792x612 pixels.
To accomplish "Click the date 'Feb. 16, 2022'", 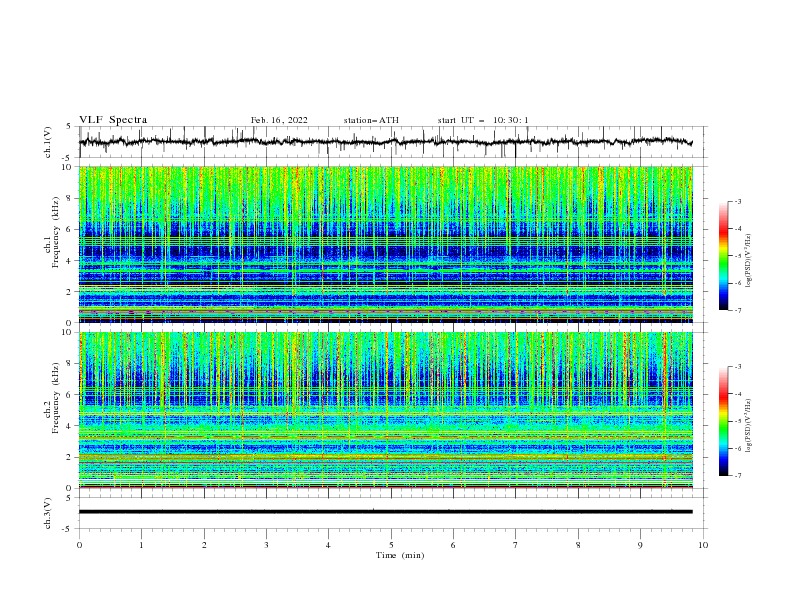I will (279, 120).
